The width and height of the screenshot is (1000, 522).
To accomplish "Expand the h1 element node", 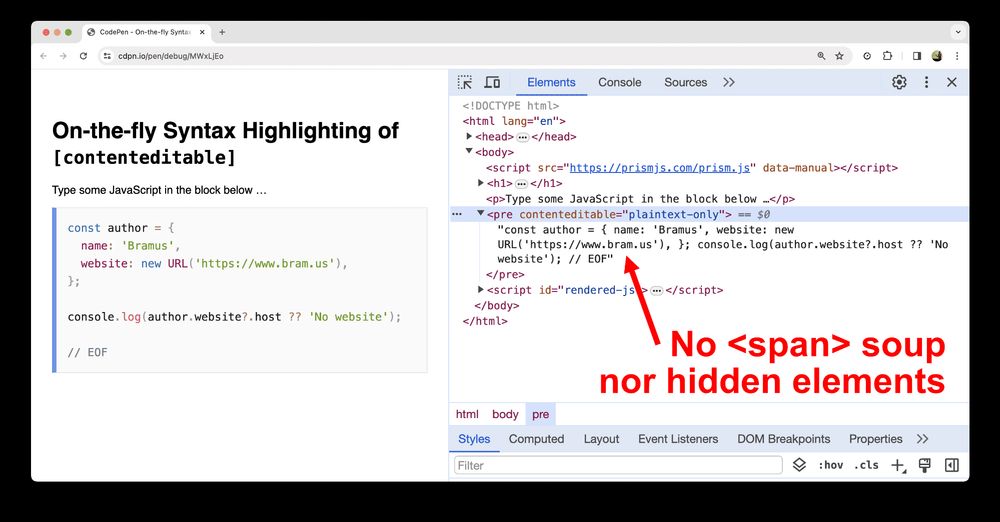I will click(481, 183).
